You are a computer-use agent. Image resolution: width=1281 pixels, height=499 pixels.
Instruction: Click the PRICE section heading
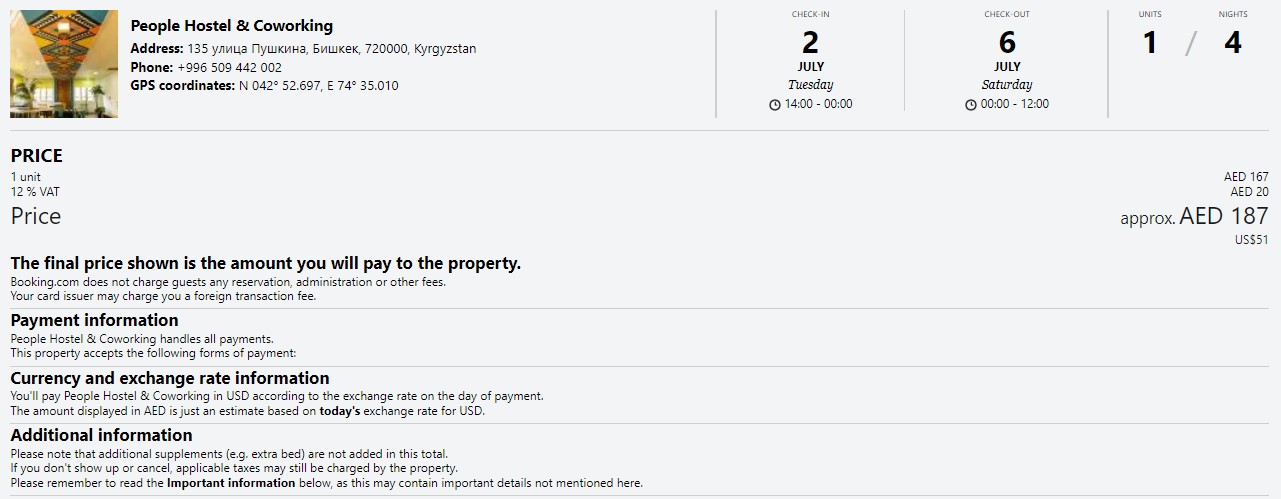37,156
